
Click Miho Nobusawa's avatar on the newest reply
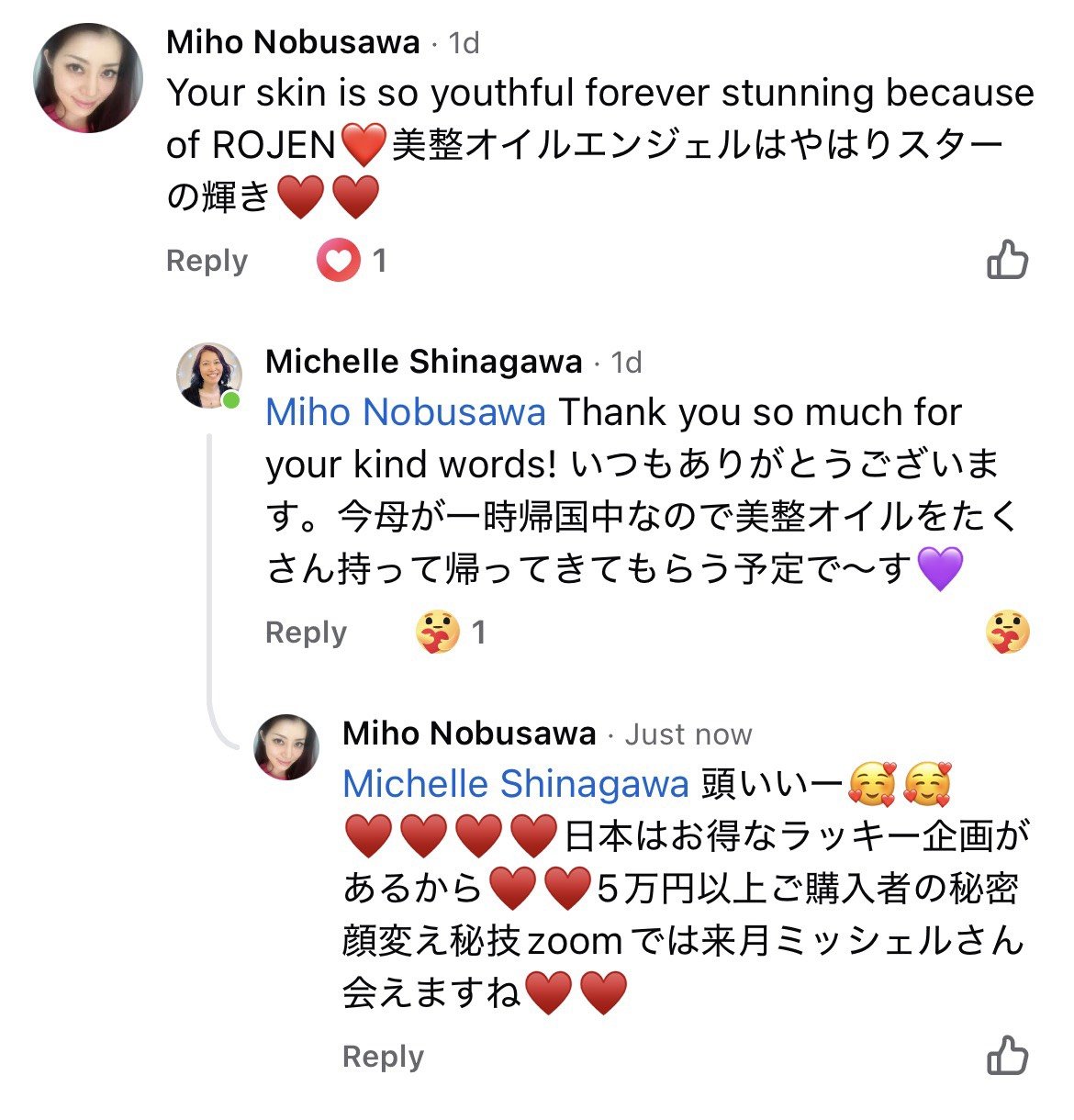tap(286, 747)
